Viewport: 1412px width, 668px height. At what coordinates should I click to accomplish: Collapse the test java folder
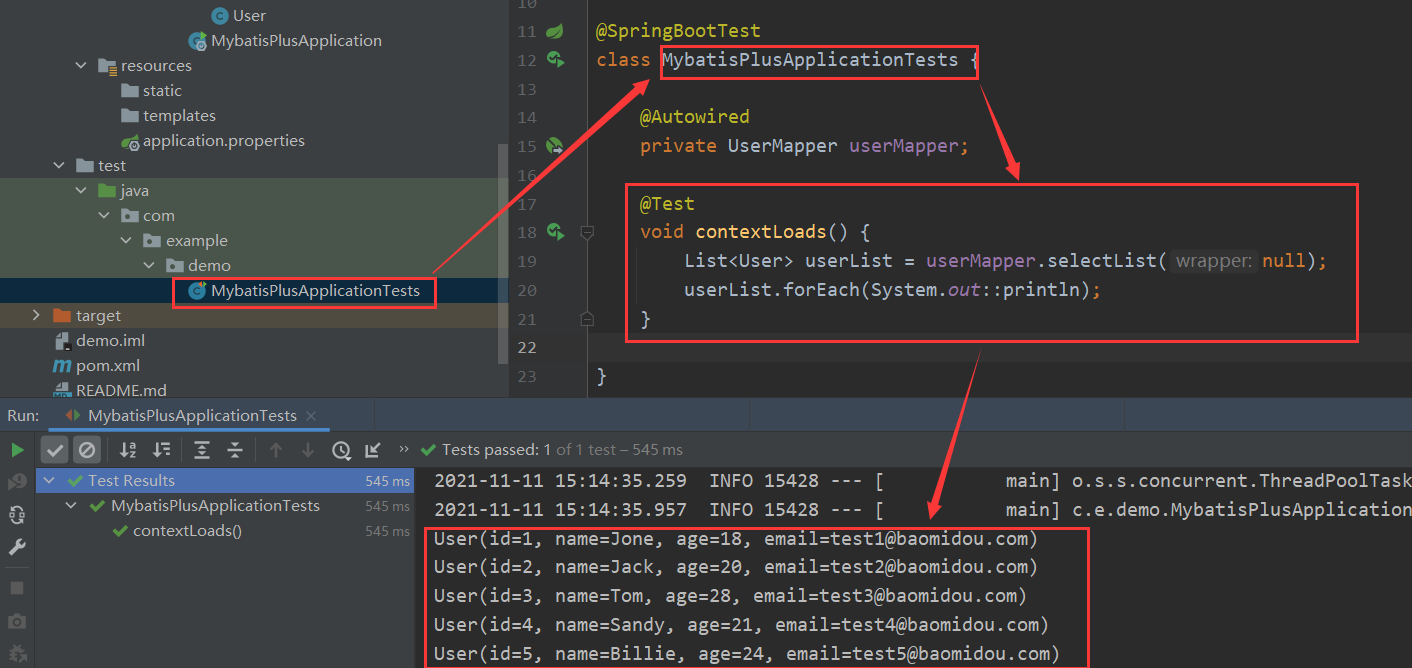(x=81, y=191)
